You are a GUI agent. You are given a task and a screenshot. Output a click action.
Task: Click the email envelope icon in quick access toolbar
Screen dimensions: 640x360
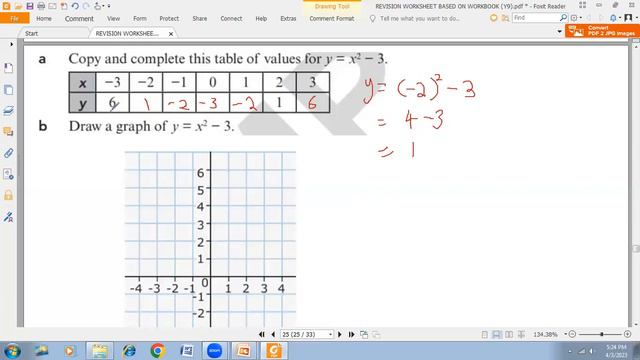click(52, 6)
